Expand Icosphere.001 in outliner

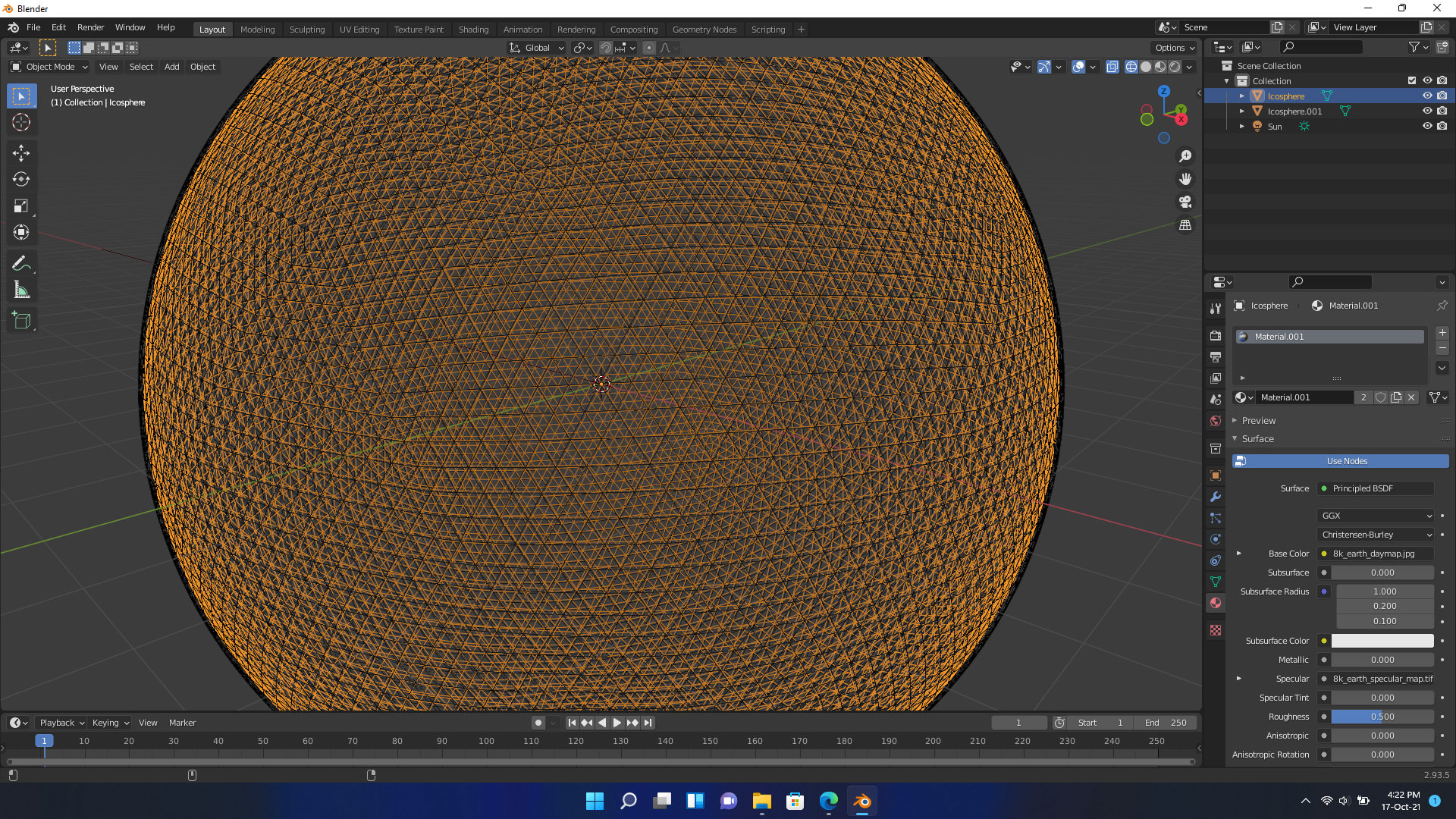(1242, 111)
